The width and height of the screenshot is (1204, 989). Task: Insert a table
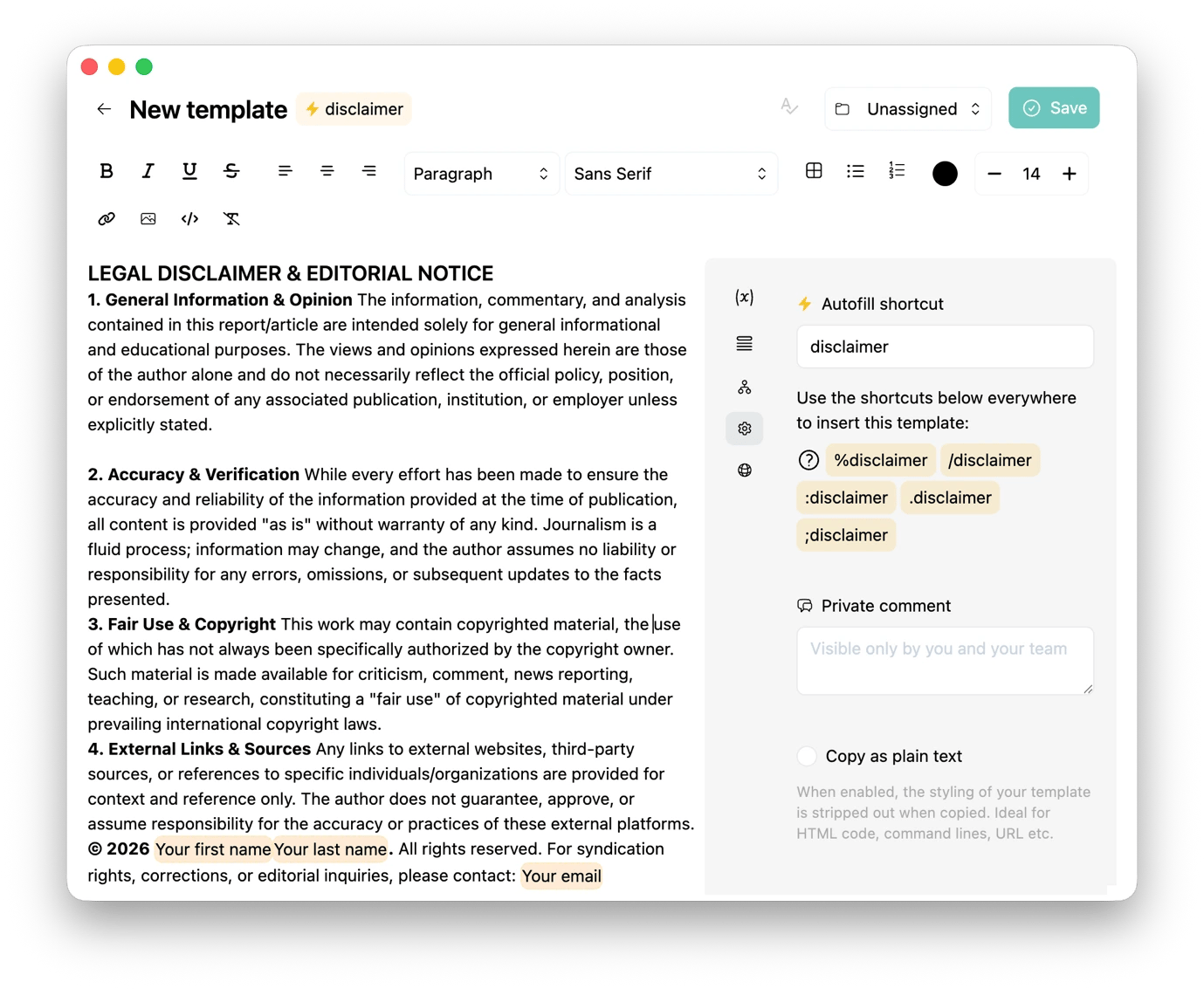[814, 171]
